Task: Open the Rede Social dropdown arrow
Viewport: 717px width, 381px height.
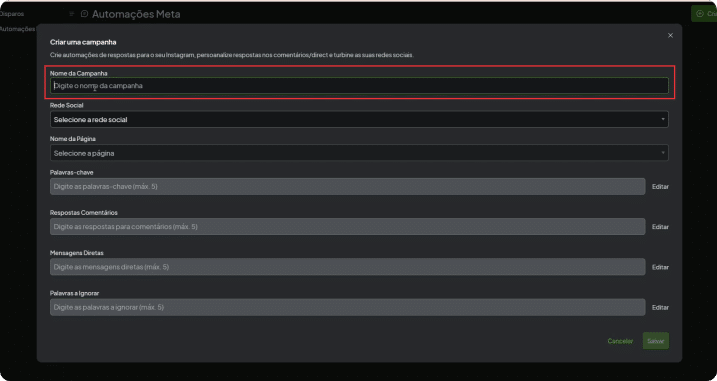Action: coord(663,119)
